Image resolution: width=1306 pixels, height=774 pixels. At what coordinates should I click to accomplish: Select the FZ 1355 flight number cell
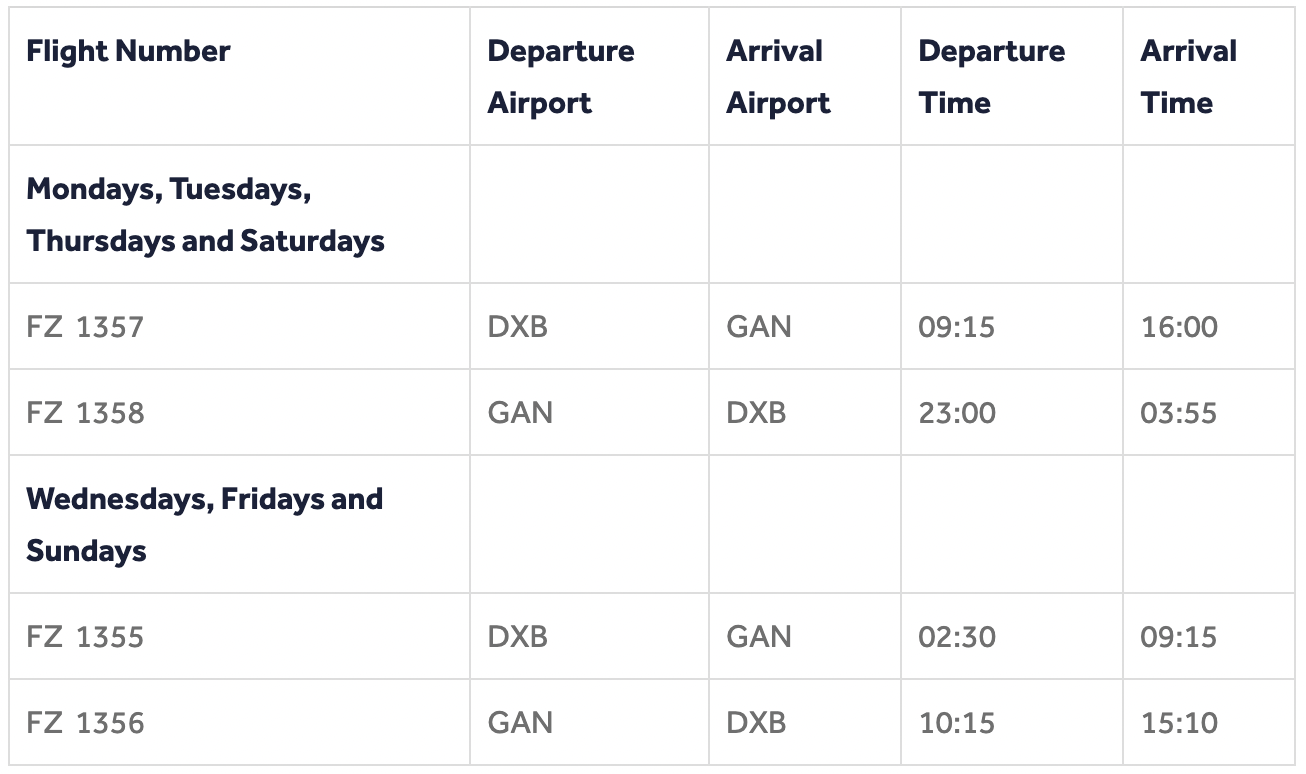point(85,637)
